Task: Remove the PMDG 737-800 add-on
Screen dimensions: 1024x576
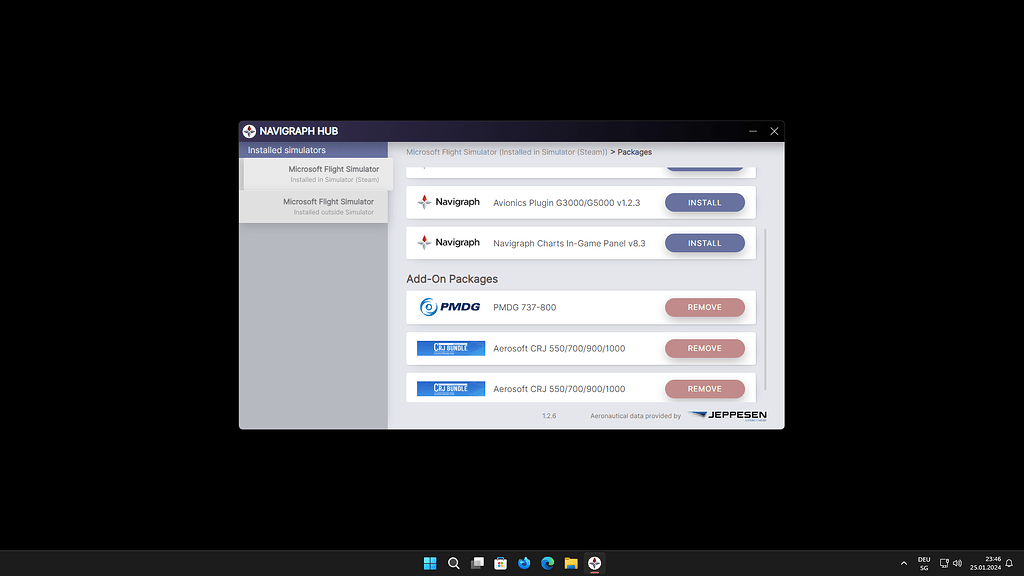Action: click(704, 307)
